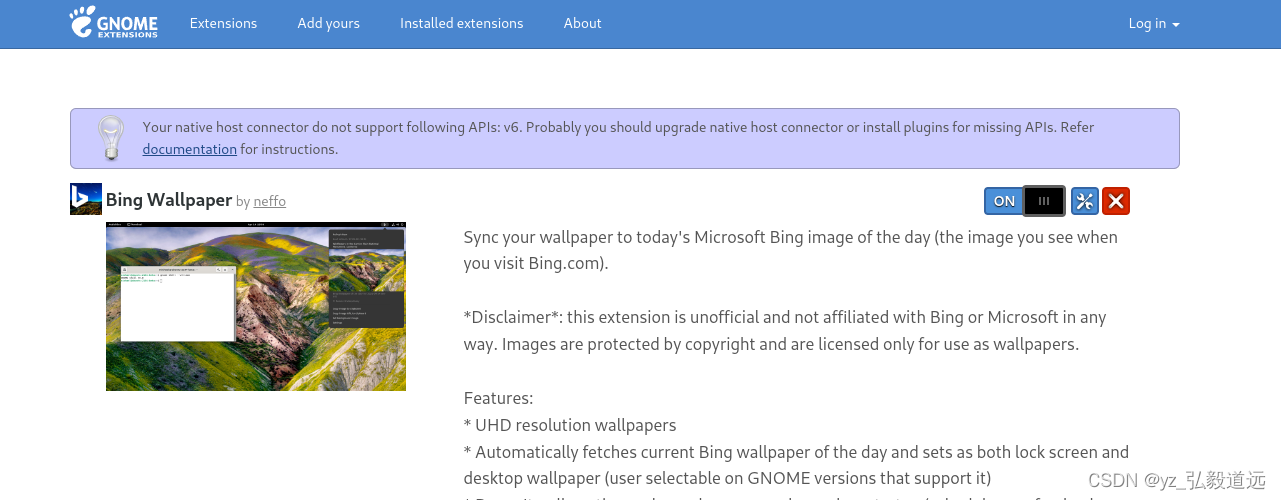The width and height of the screenshot is (1281, 500).
Task: Click the GNOME Extensions logo
Action: pos(114,22)
